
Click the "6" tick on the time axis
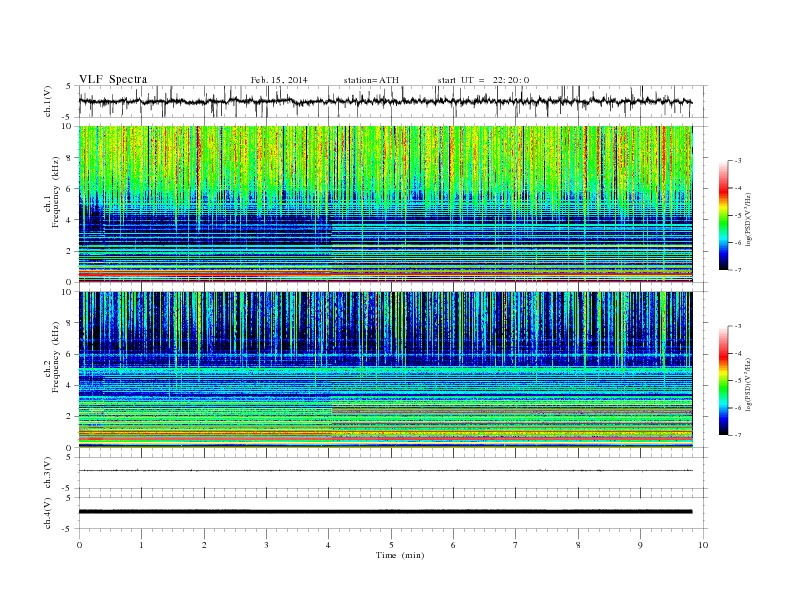coord(453,545)
